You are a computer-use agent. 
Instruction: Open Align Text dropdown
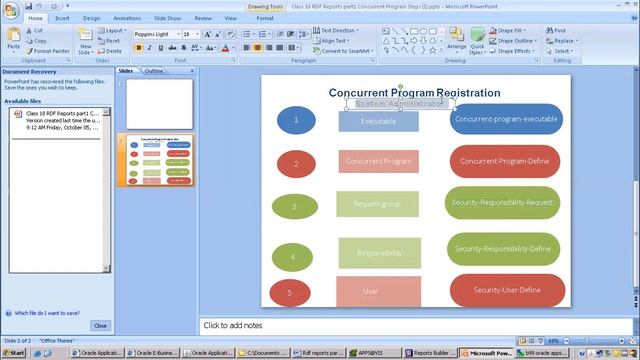tap(332, 41)
